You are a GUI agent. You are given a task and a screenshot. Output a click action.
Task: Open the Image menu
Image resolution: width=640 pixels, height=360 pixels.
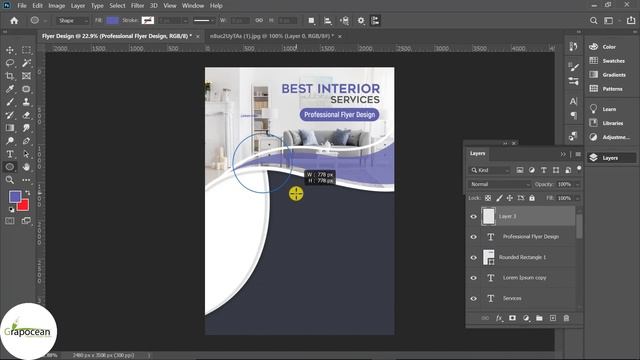click(x=57, y=6)
